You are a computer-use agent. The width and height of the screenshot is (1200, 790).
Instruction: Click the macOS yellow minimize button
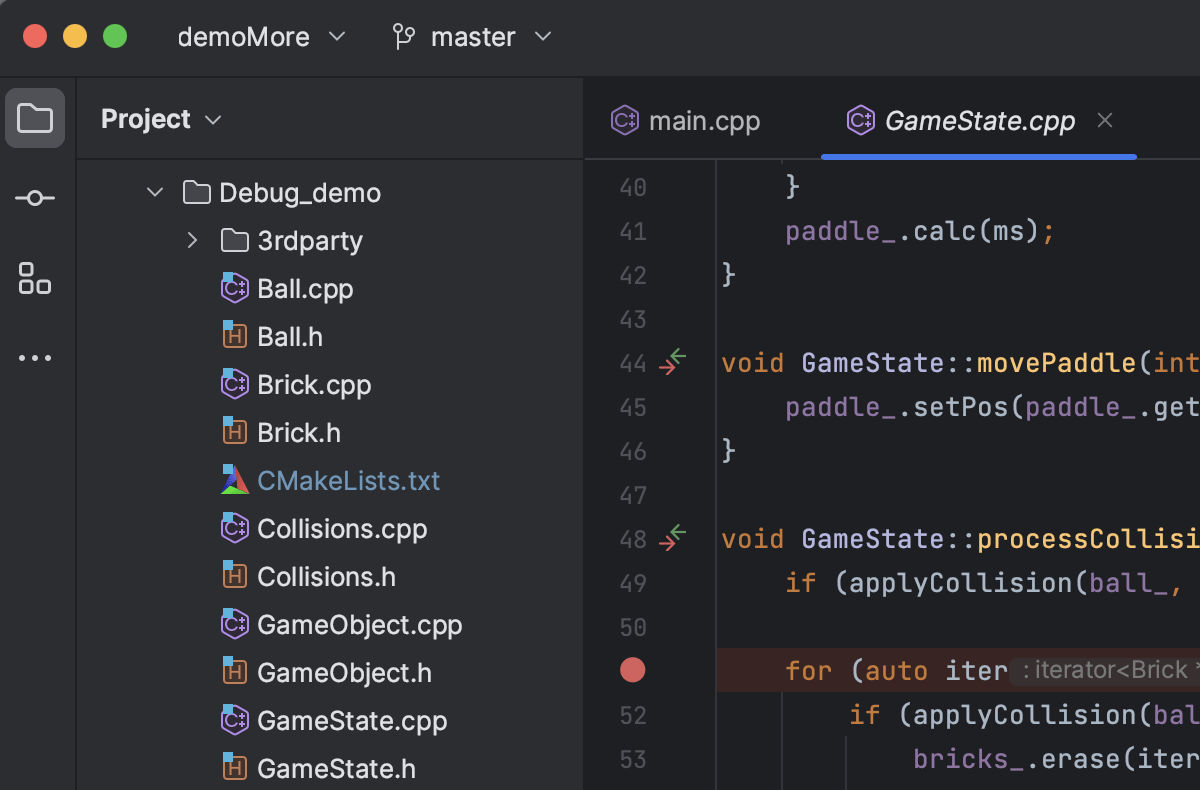(75, 37)
